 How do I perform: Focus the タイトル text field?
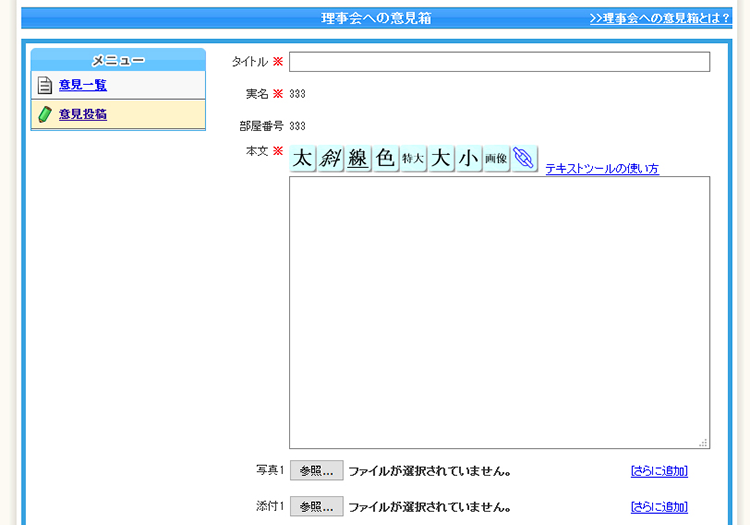point(499,62)
